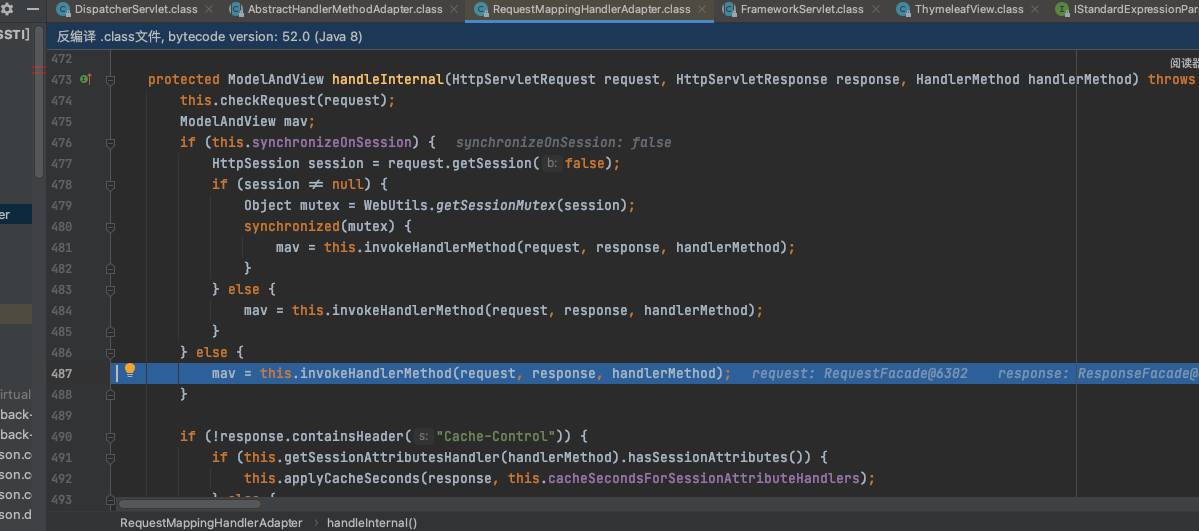Click the "Cache-Control" string literal

[x=496, y=436]
